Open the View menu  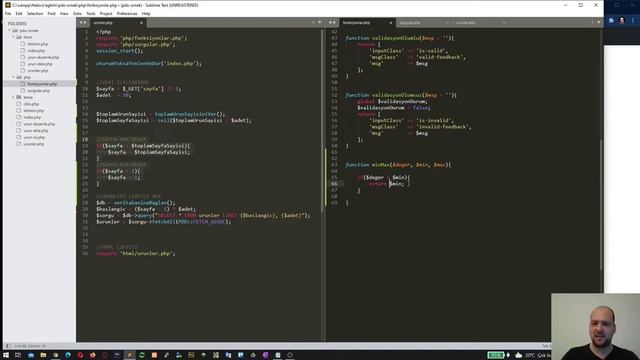click(64, 13)
